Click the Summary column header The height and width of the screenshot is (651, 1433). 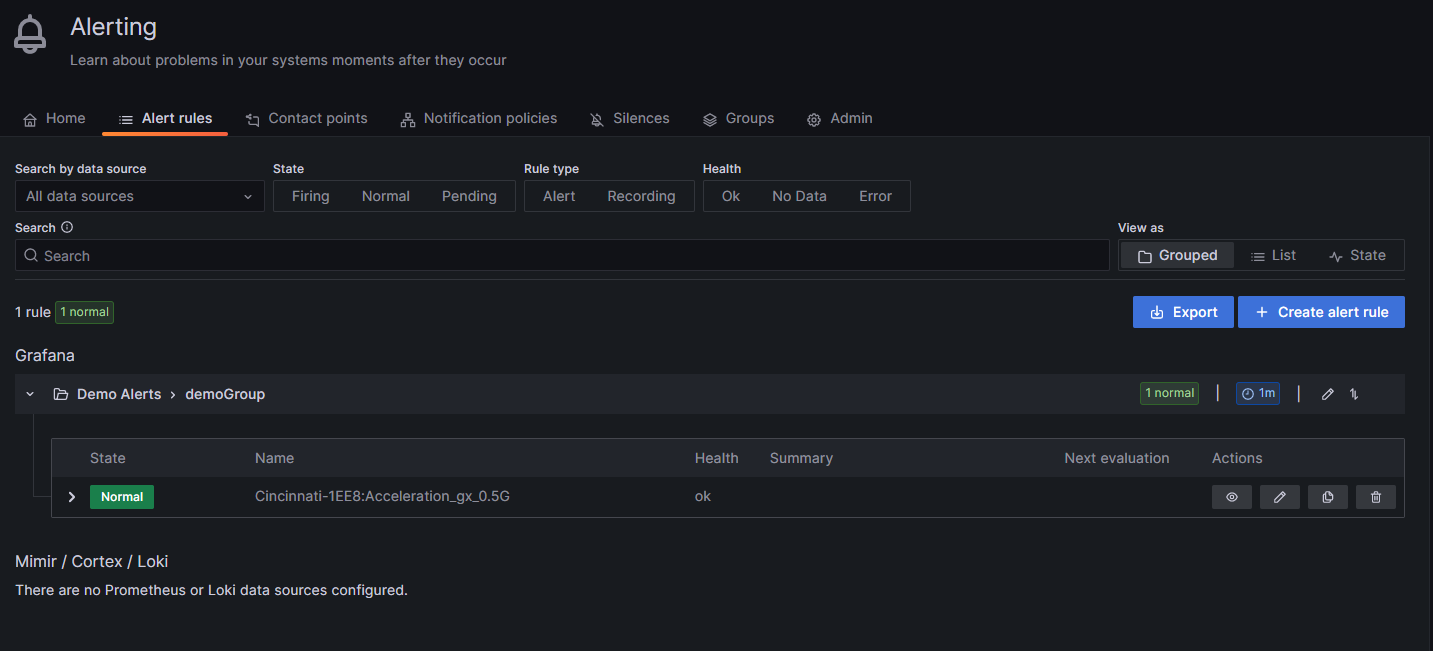click(x=801, y=458)
